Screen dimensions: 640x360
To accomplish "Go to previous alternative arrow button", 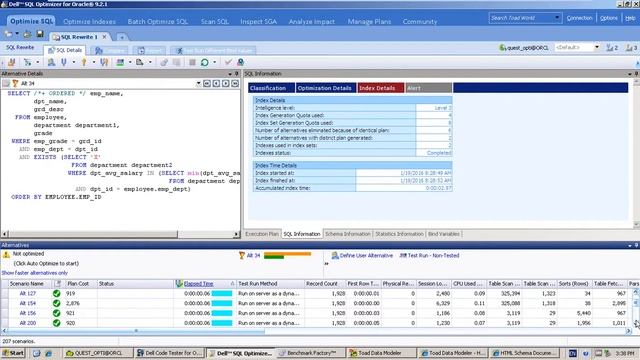I will [x=216, y=83].
